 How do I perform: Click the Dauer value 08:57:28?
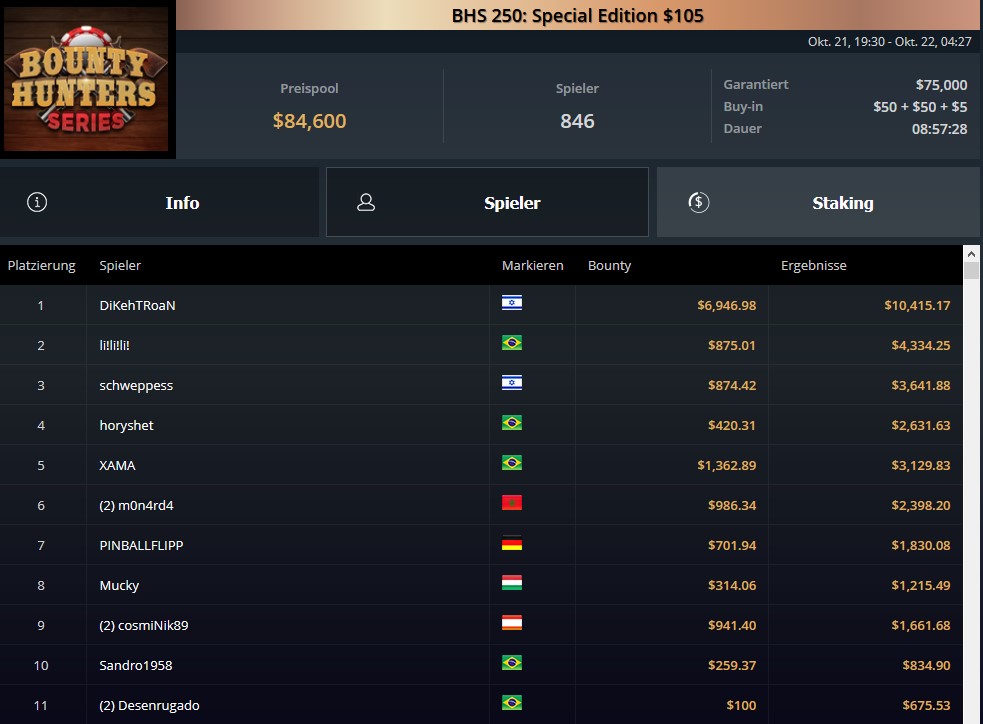tap(939, 129)
